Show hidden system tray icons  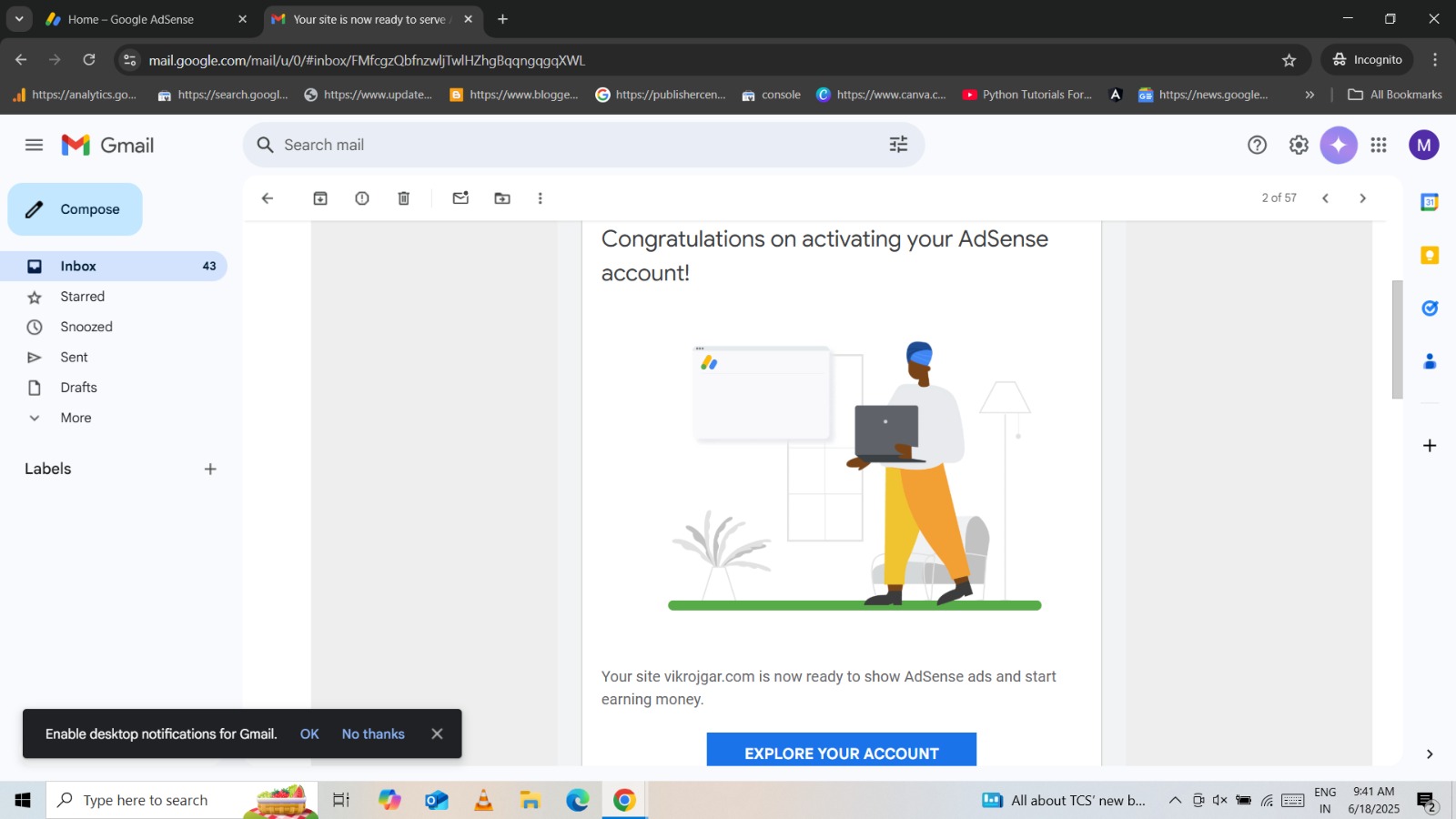pyautogui.click(x=1175, y=801)
